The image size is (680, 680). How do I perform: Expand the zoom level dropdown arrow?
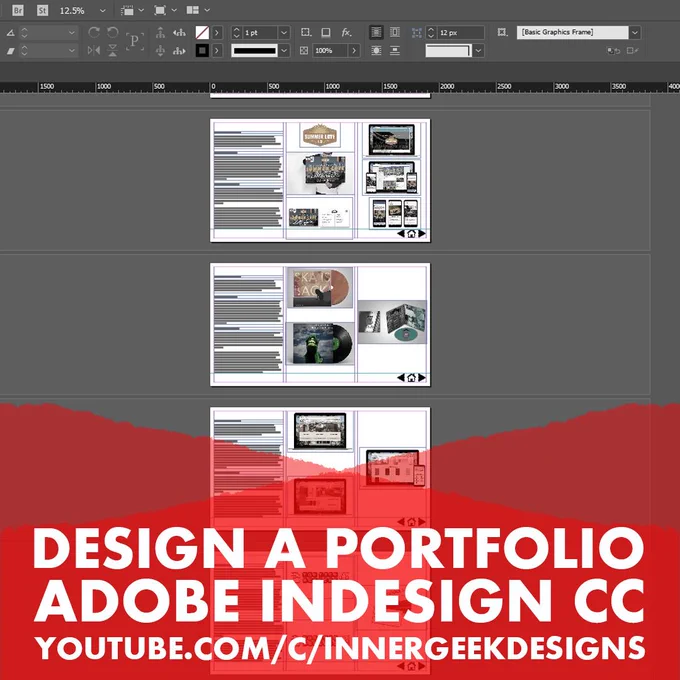tap(103, 10)
